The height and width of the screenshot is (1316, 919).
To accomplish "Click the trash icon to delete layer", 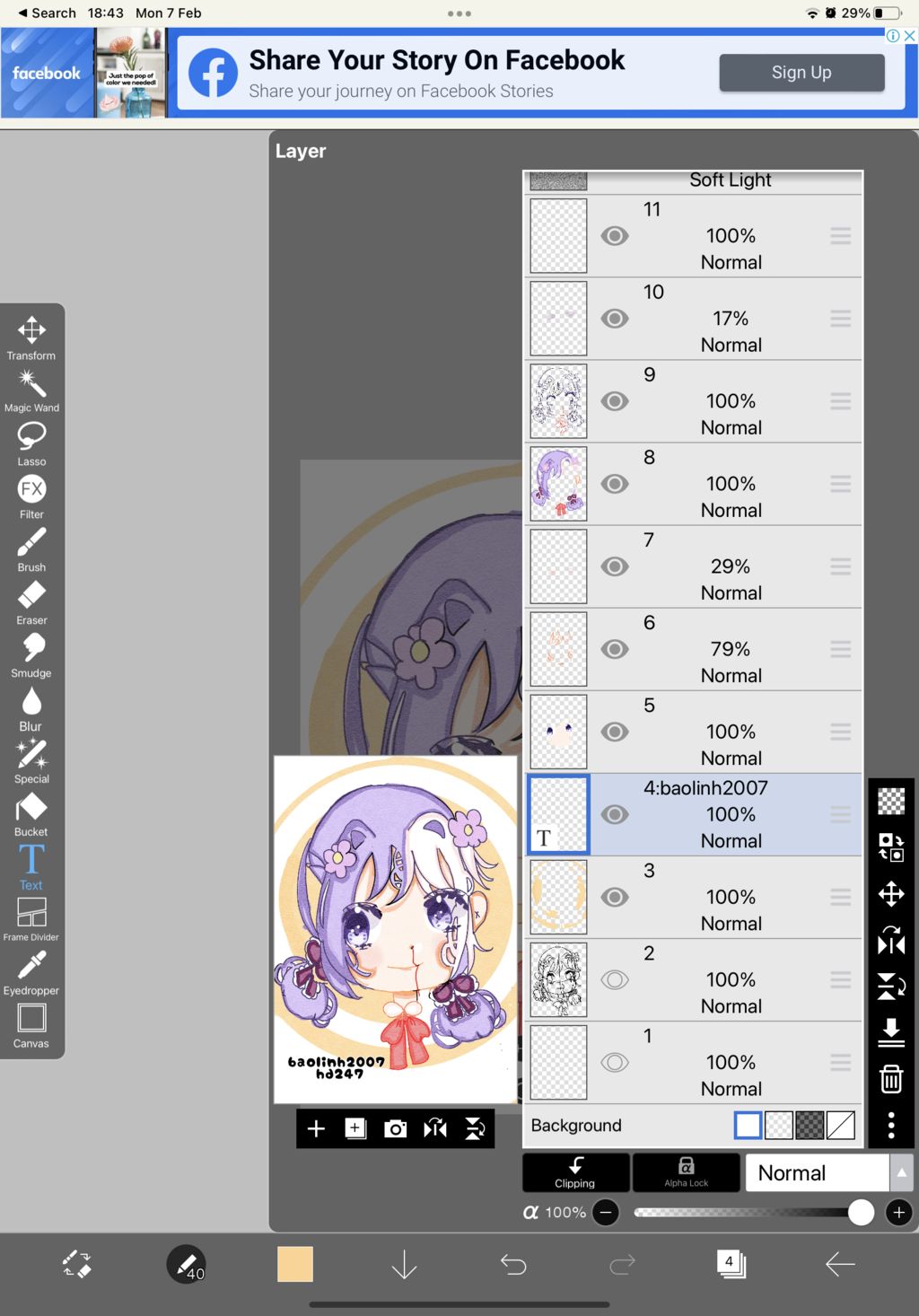I will click(x=891, y=1078).
